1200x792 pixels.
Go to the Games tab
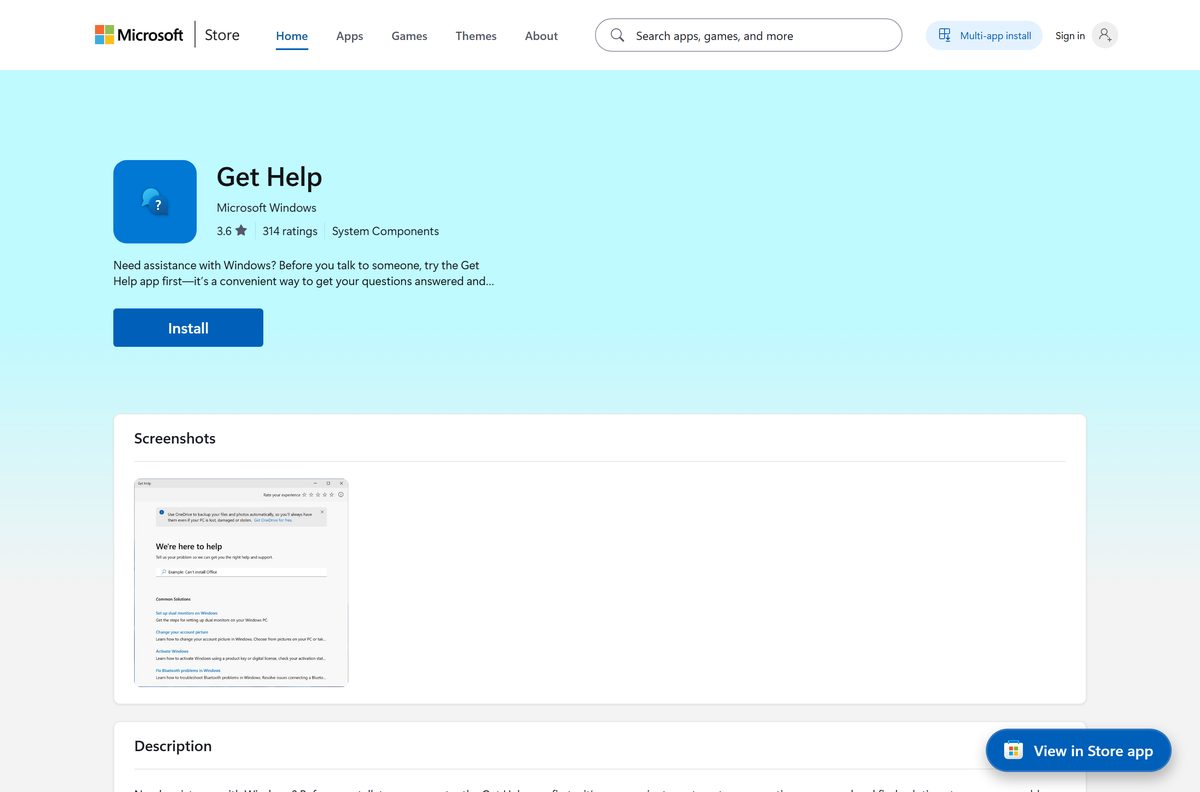point(409,36)
